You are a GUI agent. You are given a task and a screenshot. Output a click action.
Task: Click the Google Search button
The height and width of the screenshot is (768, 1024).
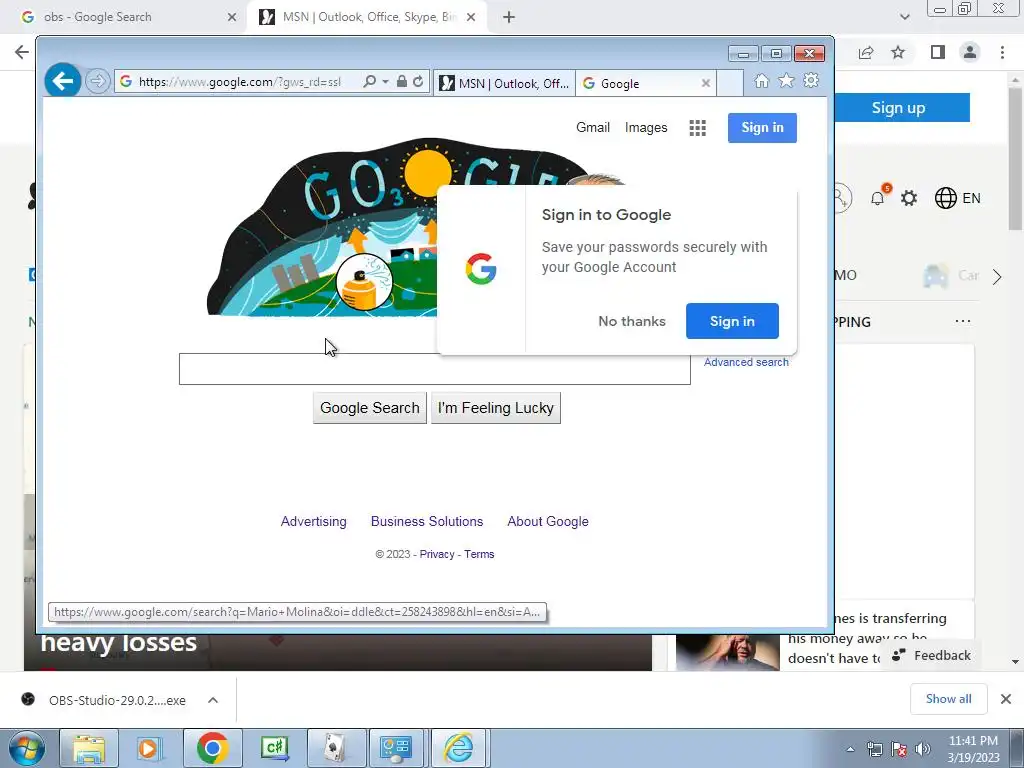tap(370, 408)
